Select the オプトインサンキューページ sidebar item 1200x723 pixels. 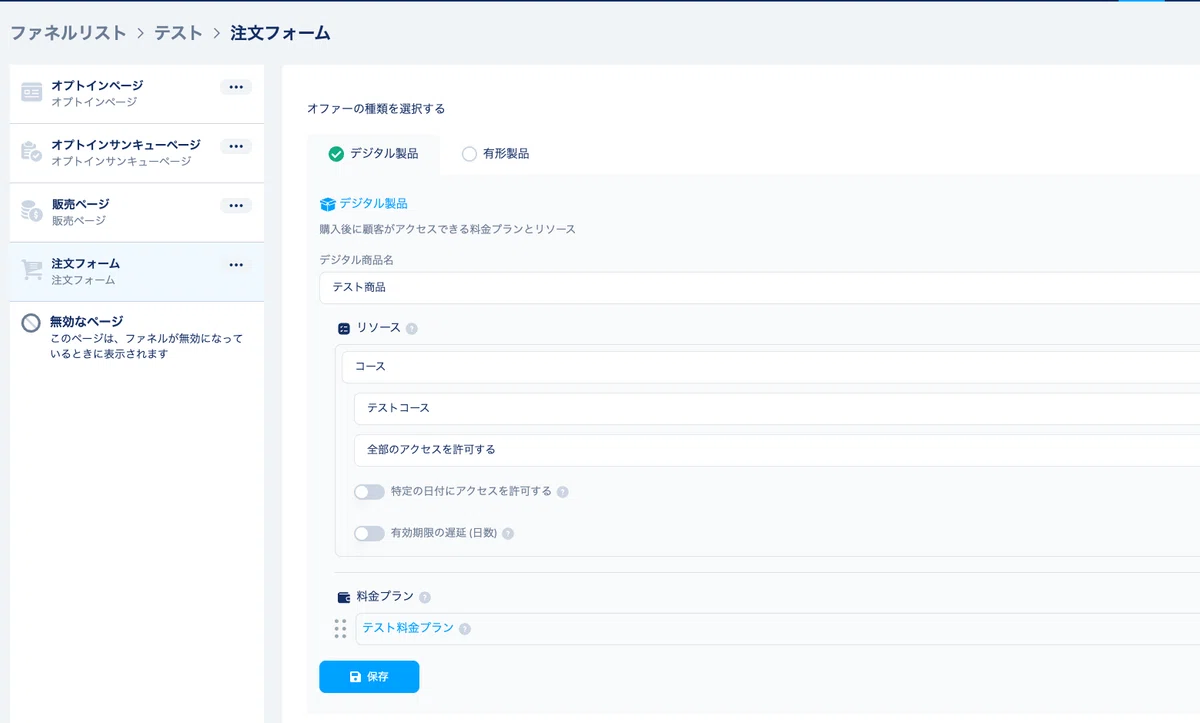pyautogui.click(x=137, y=153)
